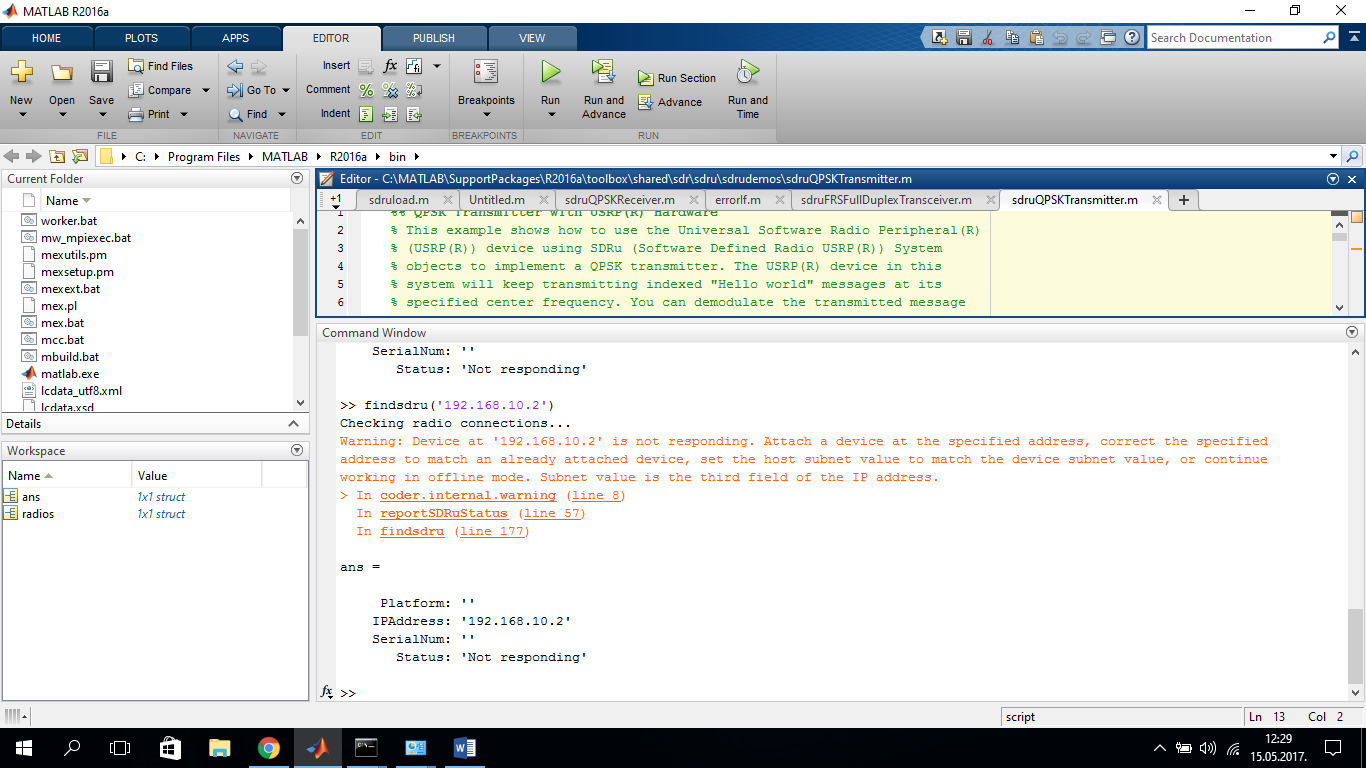Open the sdruQPSKReceiver.m editor tab

pyautogui.click(x=620, y=200)
